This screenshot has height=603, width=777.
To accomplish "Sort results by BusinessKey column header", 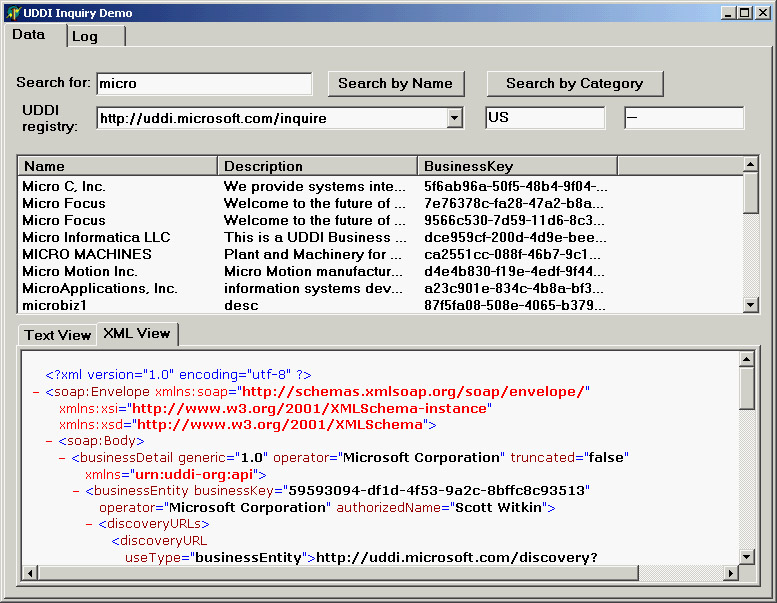I will click(516, 166).
